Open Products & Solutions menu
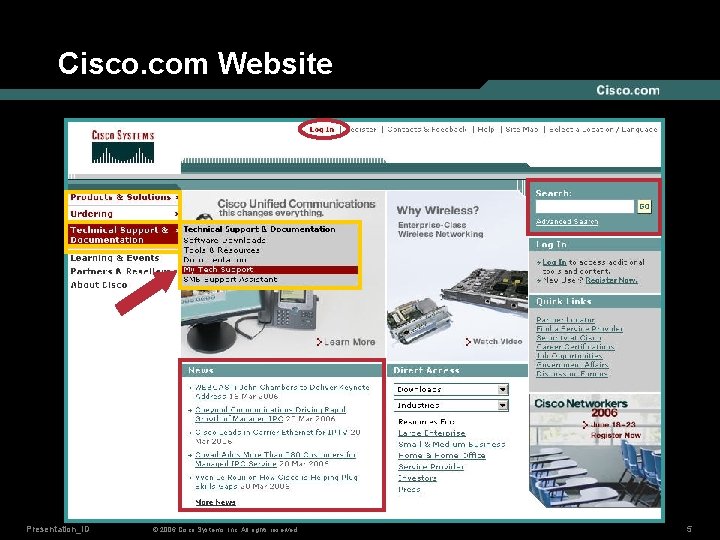This screenshot has width=720, height=540. 120,197
